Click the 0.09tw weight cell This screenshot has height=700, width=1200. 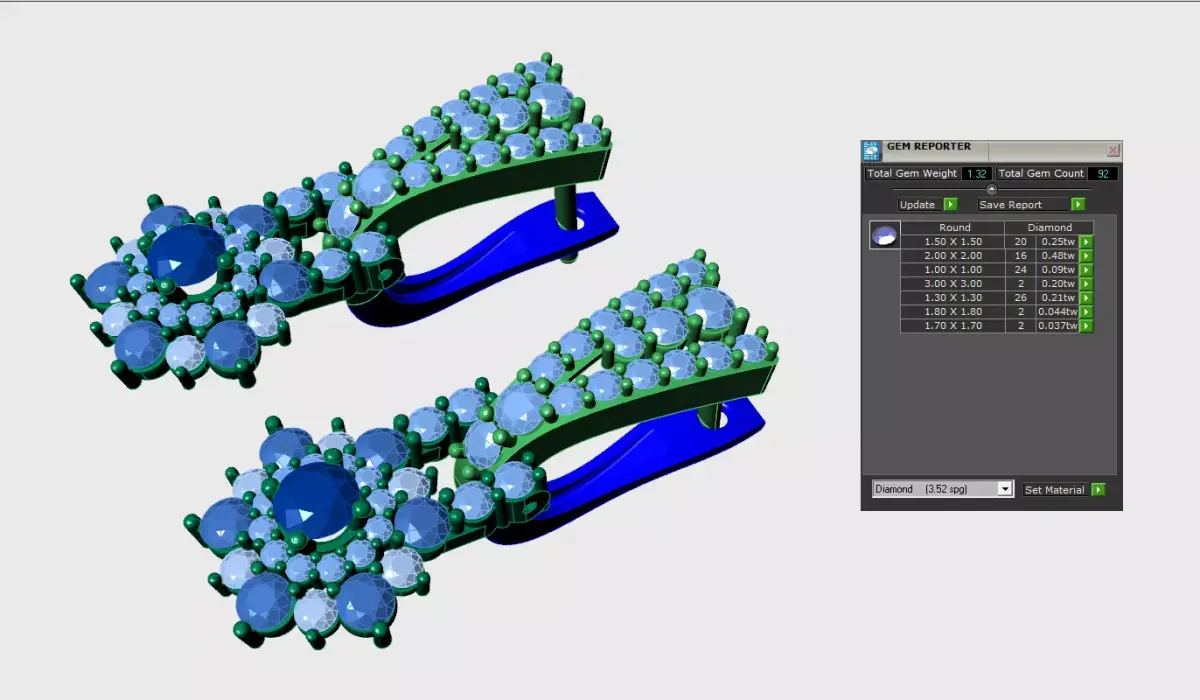1058,269
